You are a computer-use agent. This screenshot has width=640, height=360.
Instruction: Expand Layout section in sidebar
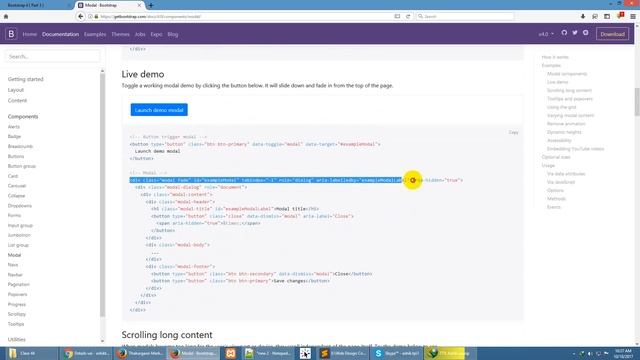[16, 90]
